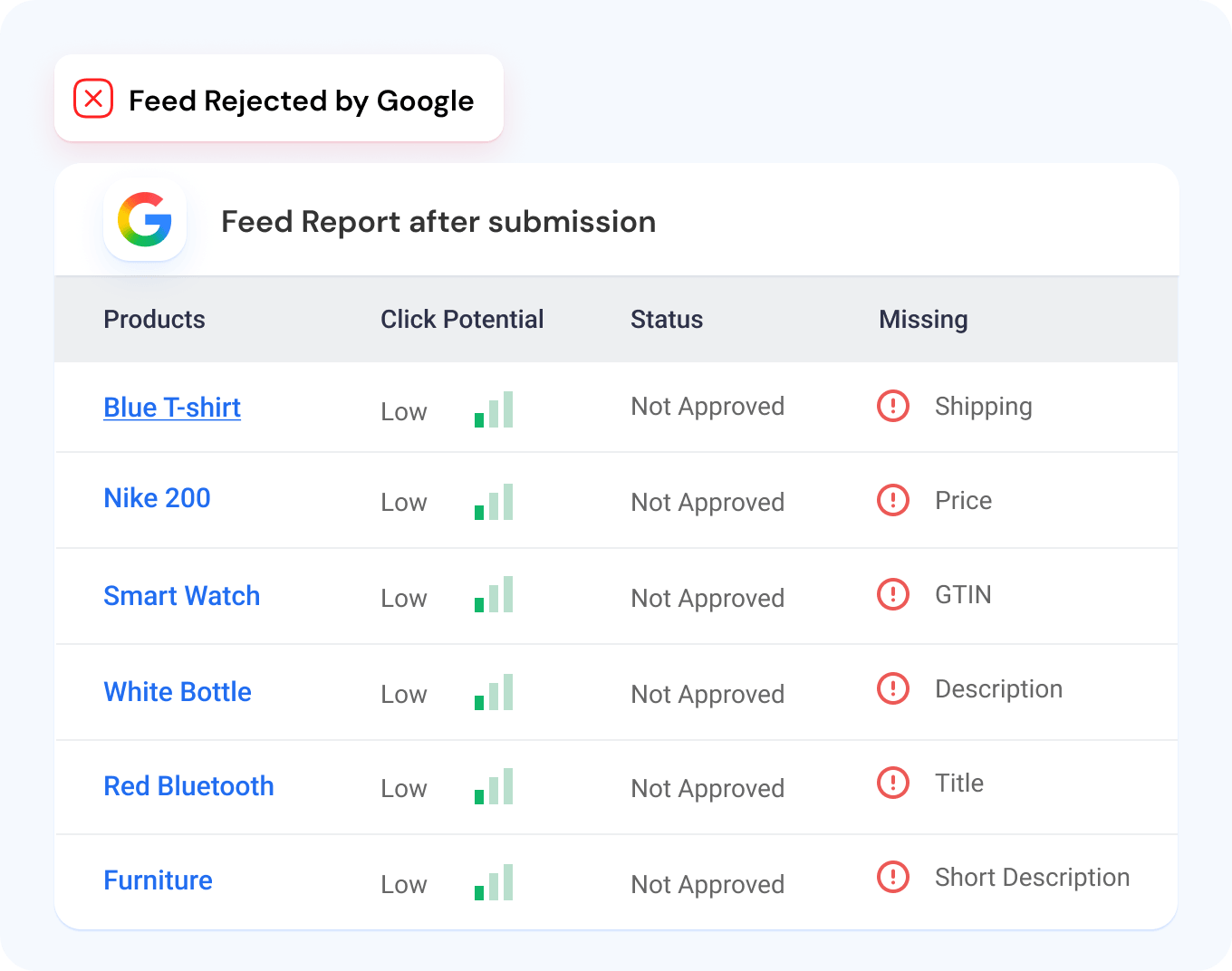Click the warning icon beside Short Description
1232x971 pixels.
pyautogui.click(x=893, y=877)
